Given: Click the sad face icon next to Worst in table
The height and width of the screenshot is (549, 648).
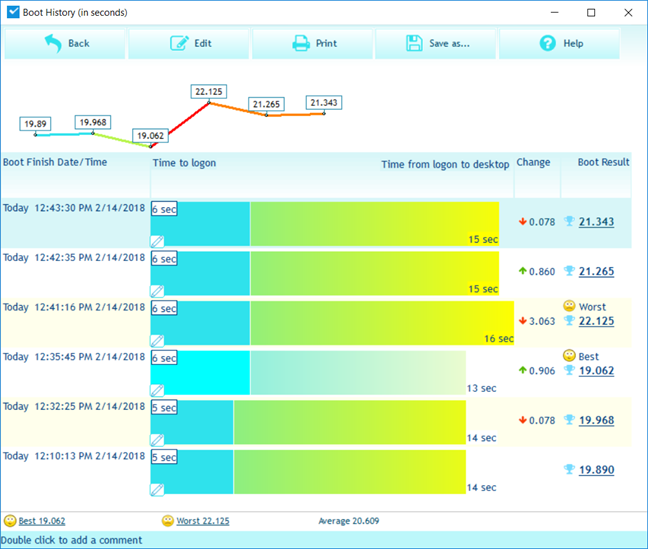Looking at the screenshot, I should click(569, 306).
